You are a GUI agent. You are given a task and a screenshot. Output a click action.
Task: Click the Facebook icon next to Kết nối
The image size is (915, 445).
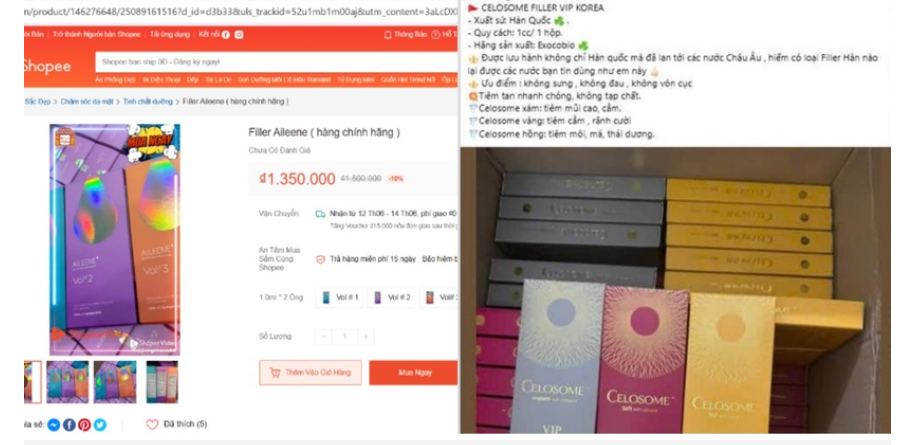pos(226,34)
